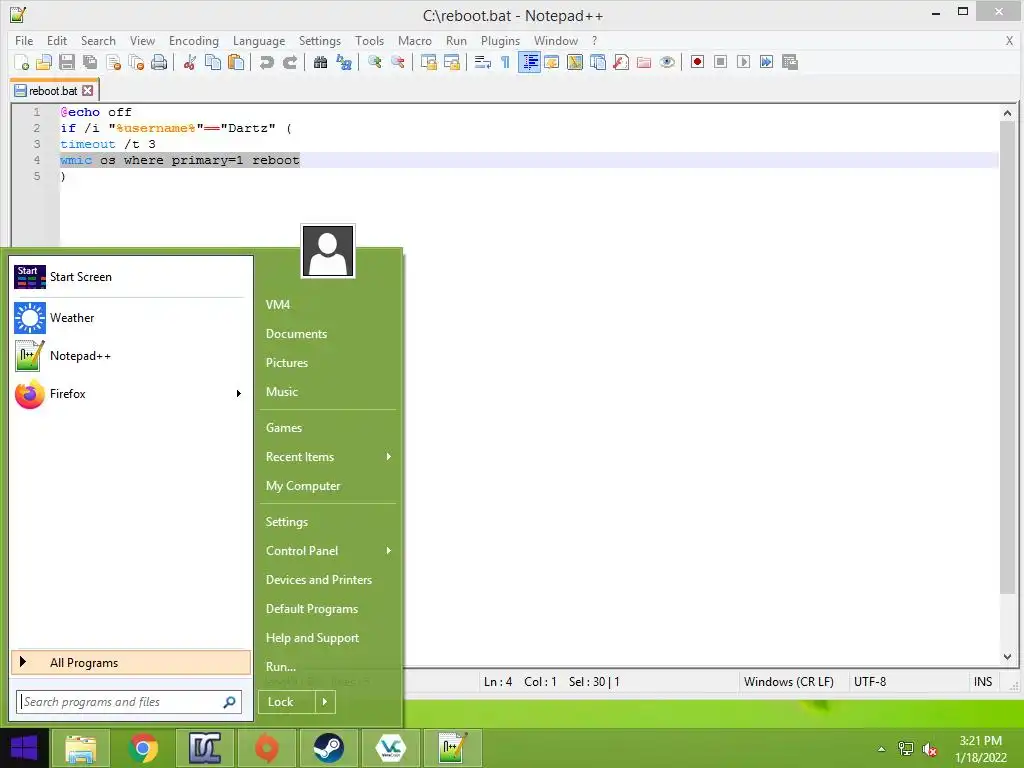Click the Save All toolbar icon
Image resolution: width=1024 pixels, height=768 pixels.
tap(90, 62)
